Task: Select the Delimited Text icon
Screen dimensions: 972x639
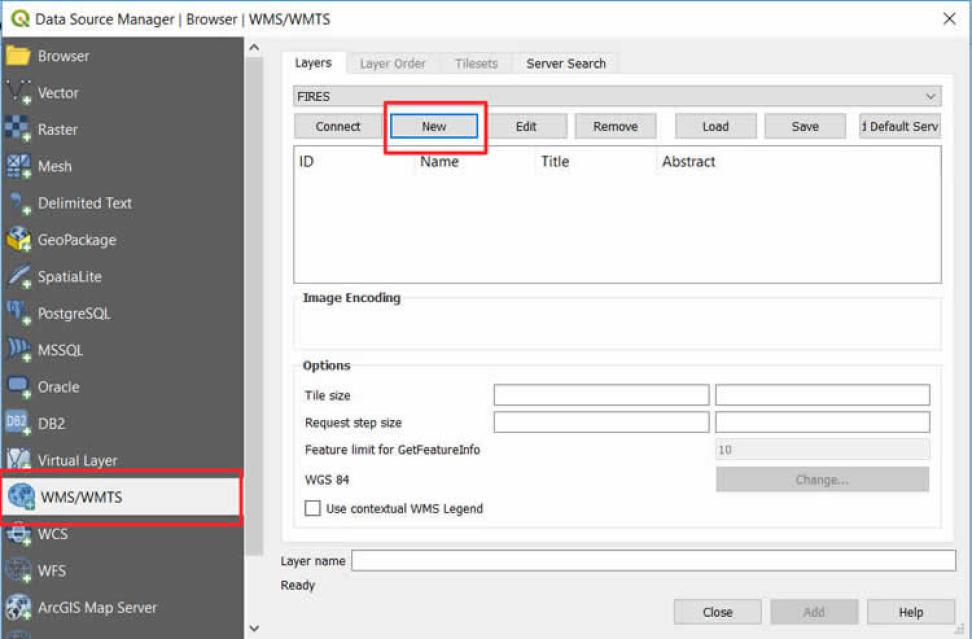Action: [19, 203]
